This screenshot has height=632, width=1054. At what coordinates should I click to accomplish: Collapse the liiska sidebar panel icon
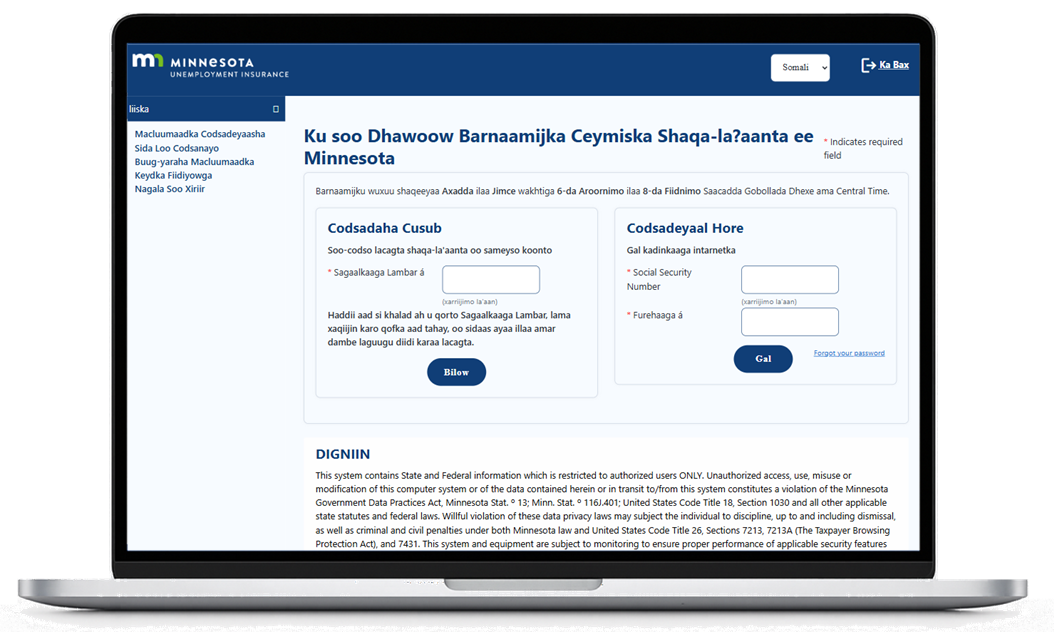(x=276, y=109)
